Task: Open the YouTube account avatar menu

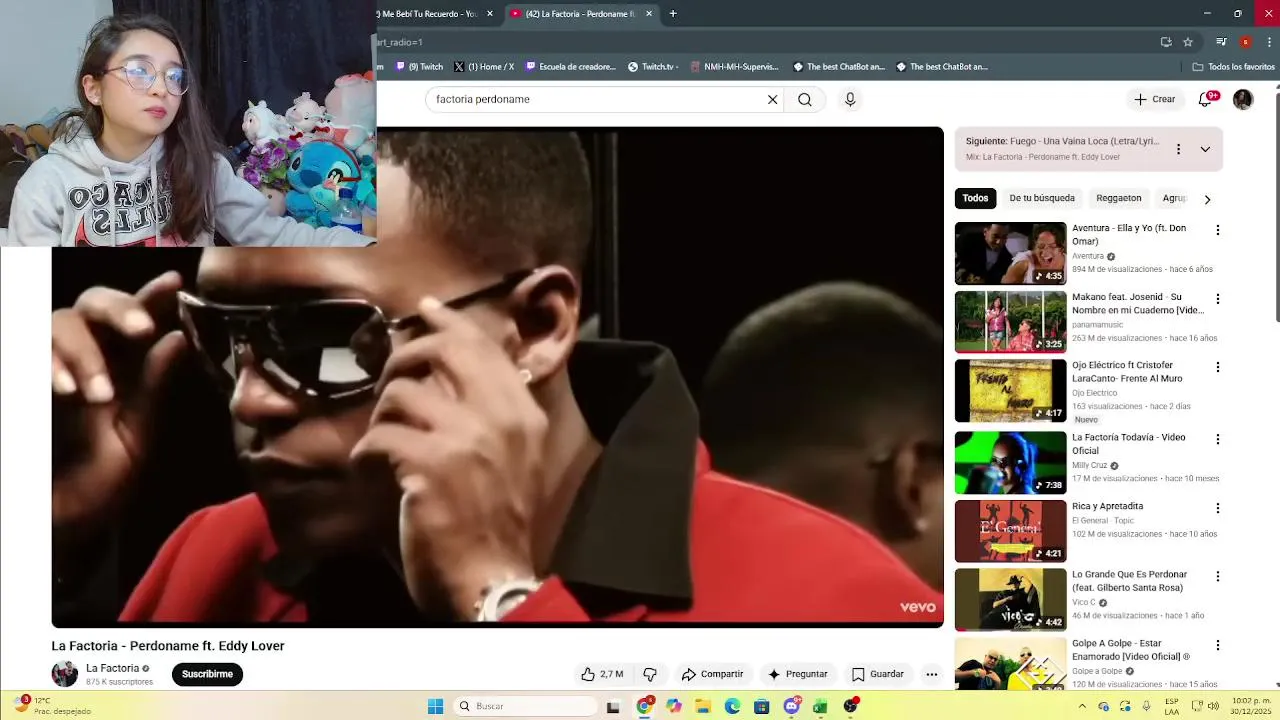Action: pos(1243,99)
